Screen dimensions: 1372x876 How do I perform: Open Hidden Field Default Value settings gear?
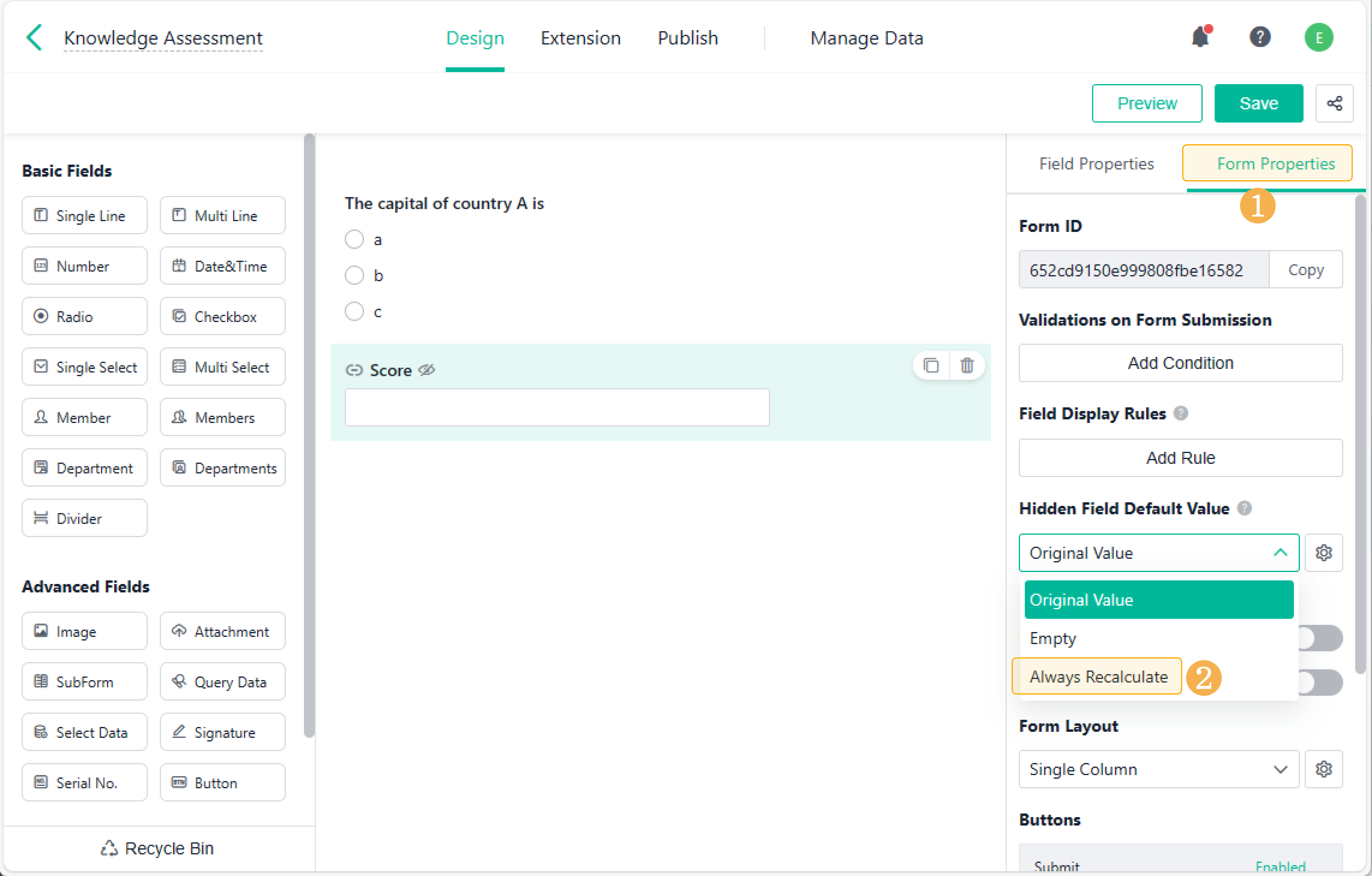pyautogui.click(x=1324, y=552)
